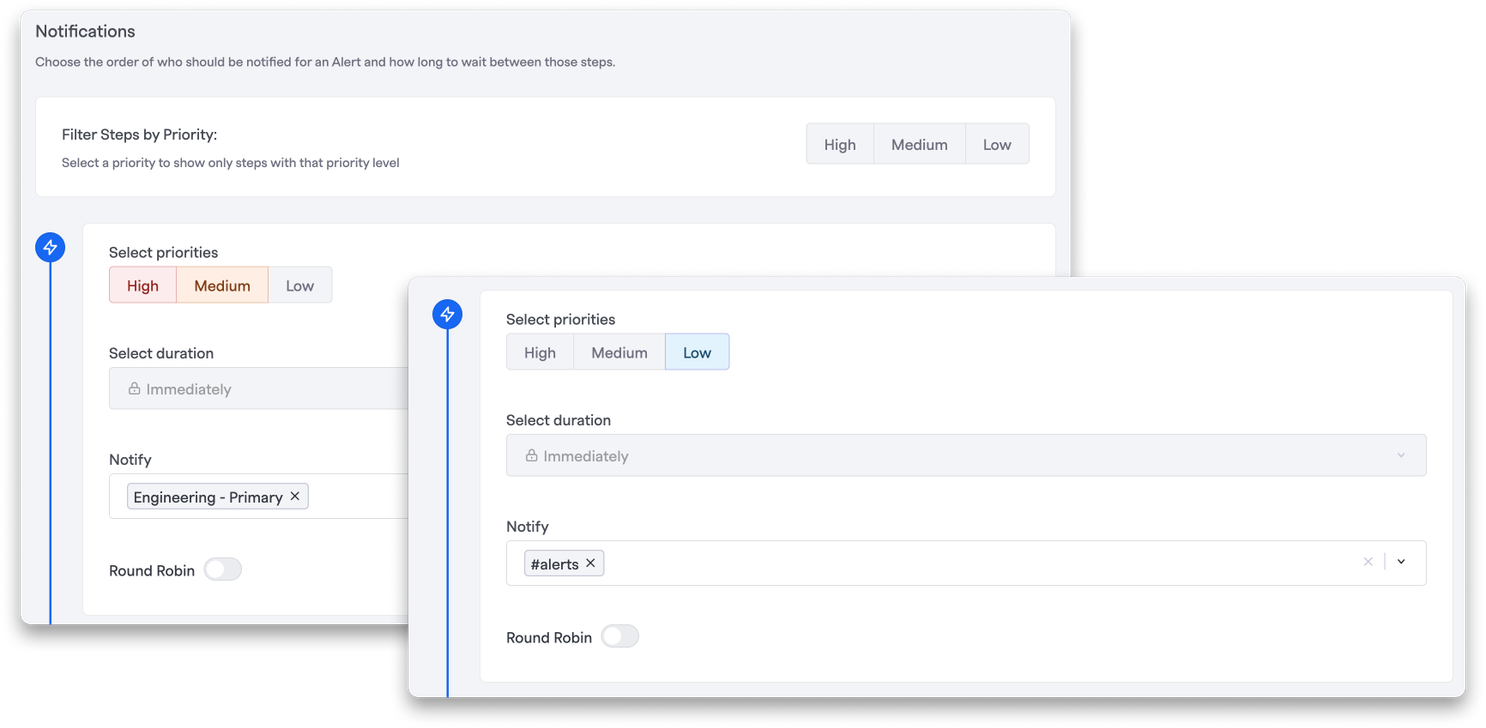Viewport: 1486px width, 728px height.
Task: Select High priority in front panel step
Action: click(x=540, y=352)
